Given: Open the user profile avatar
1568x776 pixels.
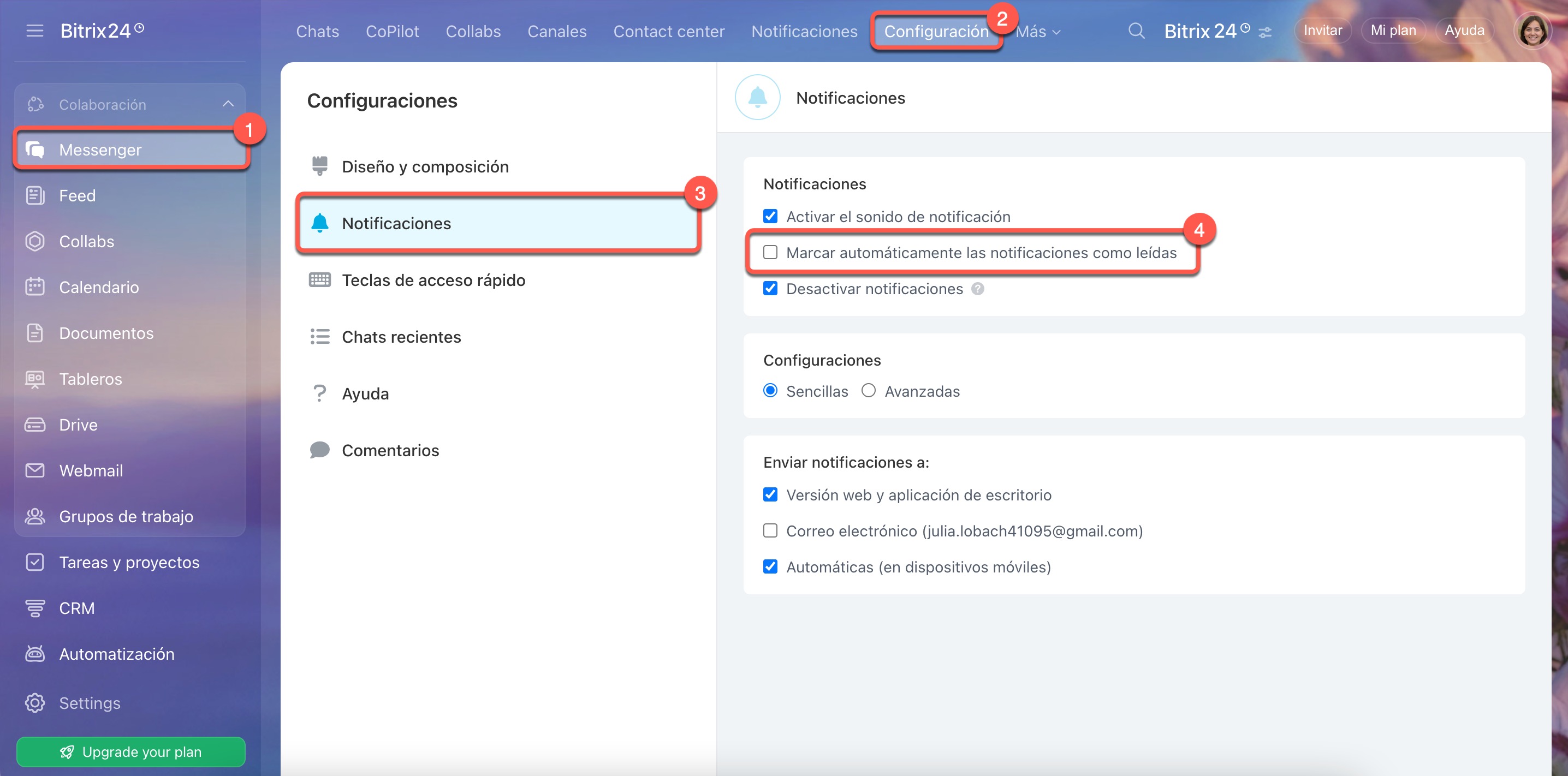Looking at the screenshot, I should (x=1531, y=31).
